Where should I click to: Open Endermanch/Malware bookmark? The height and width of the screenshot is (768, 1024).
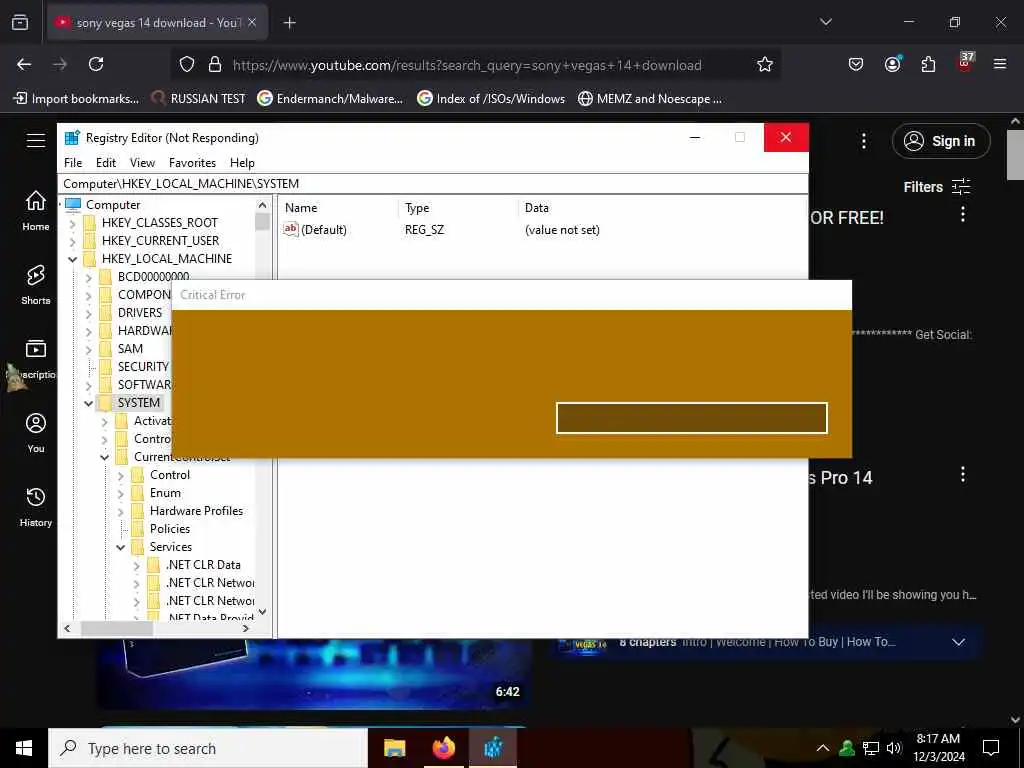tap(330, 99)
